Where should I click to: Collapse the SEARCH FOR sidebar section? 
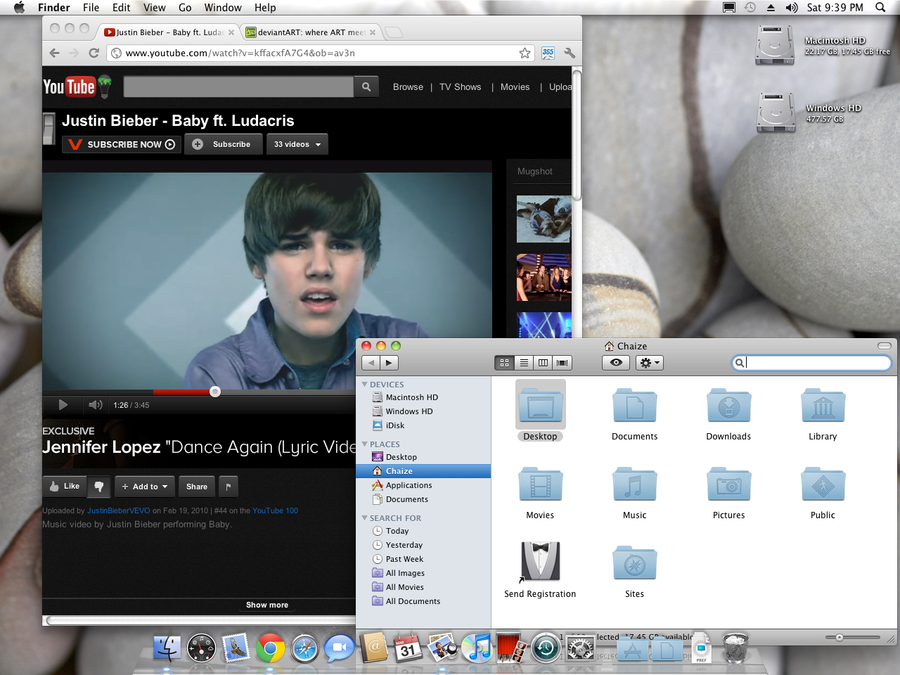coord(364,518)
